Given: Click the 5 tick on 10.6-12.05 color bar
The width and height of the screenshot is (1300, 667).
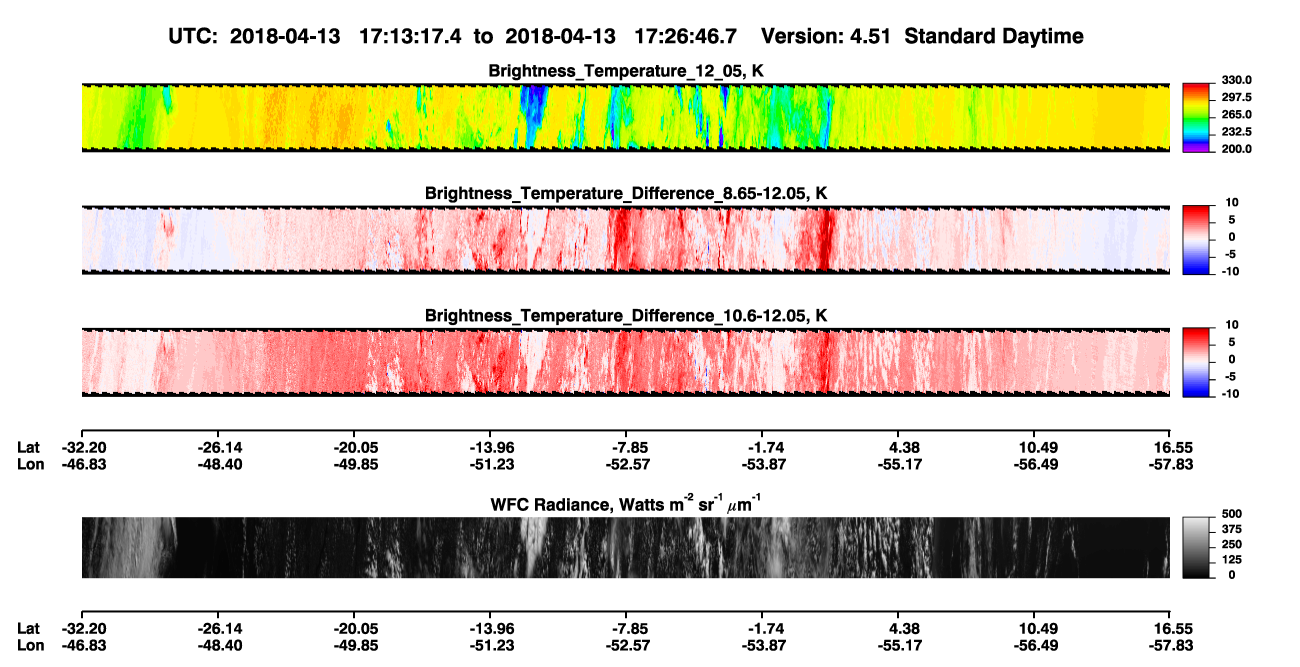Looking at the screenshot, I should tap(1233, 342).
